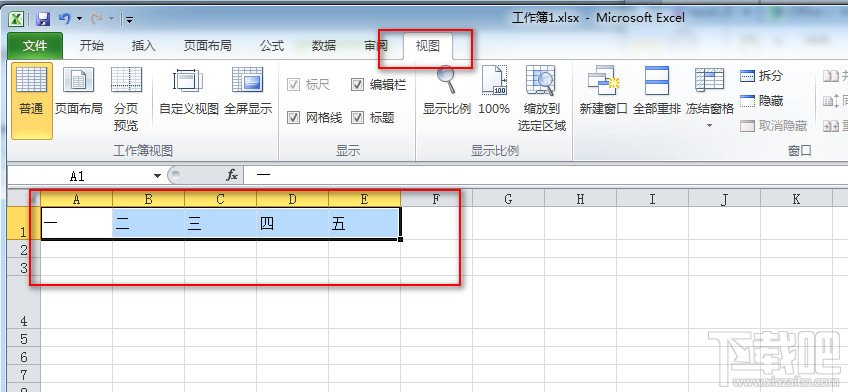Click 隐藏 window button

tap(761, 101)
